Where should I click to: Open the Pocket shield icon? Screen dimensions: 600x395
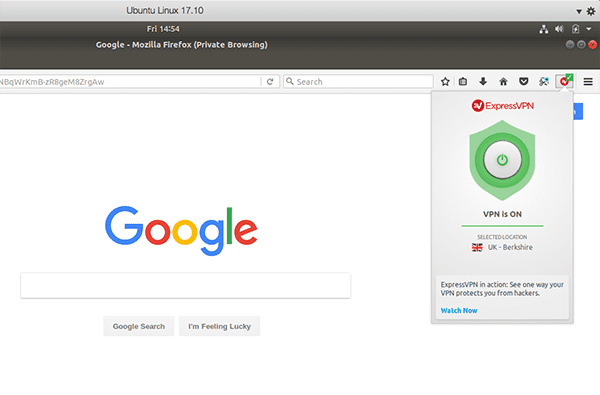tap(523, 82)
